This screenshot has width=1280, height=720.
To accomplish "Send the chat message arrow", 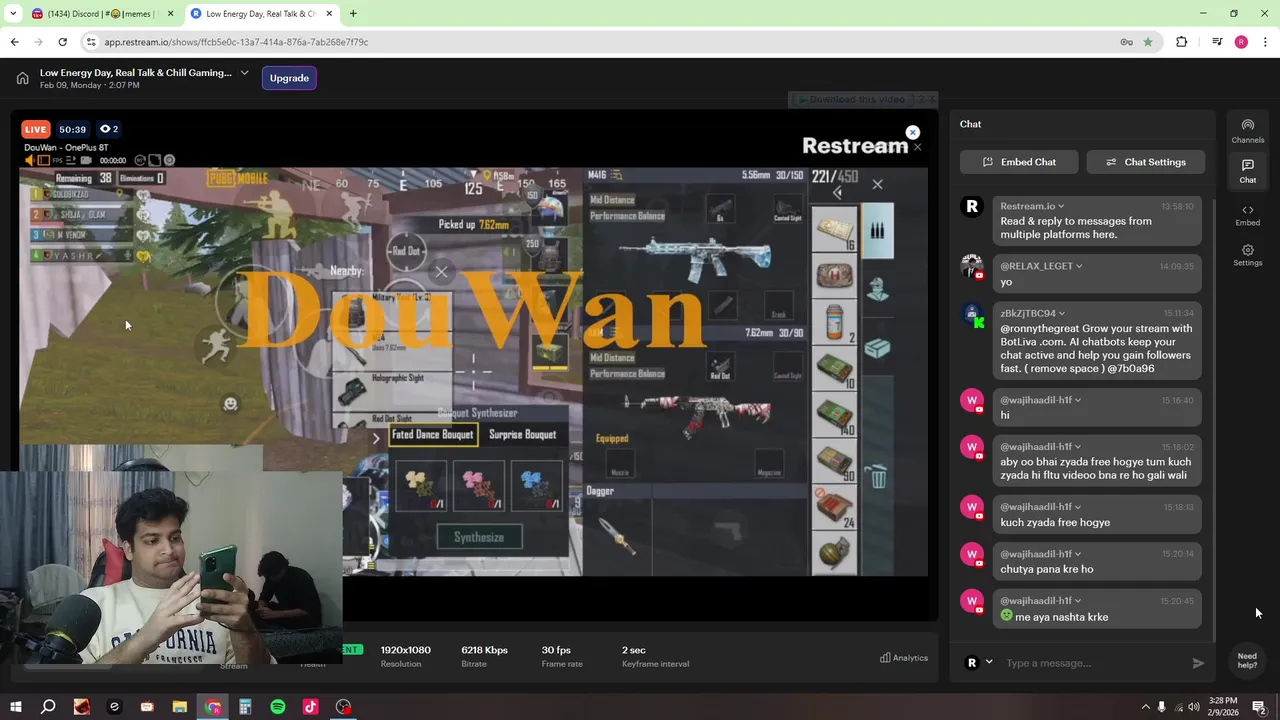I will (x=1198, y=663).
